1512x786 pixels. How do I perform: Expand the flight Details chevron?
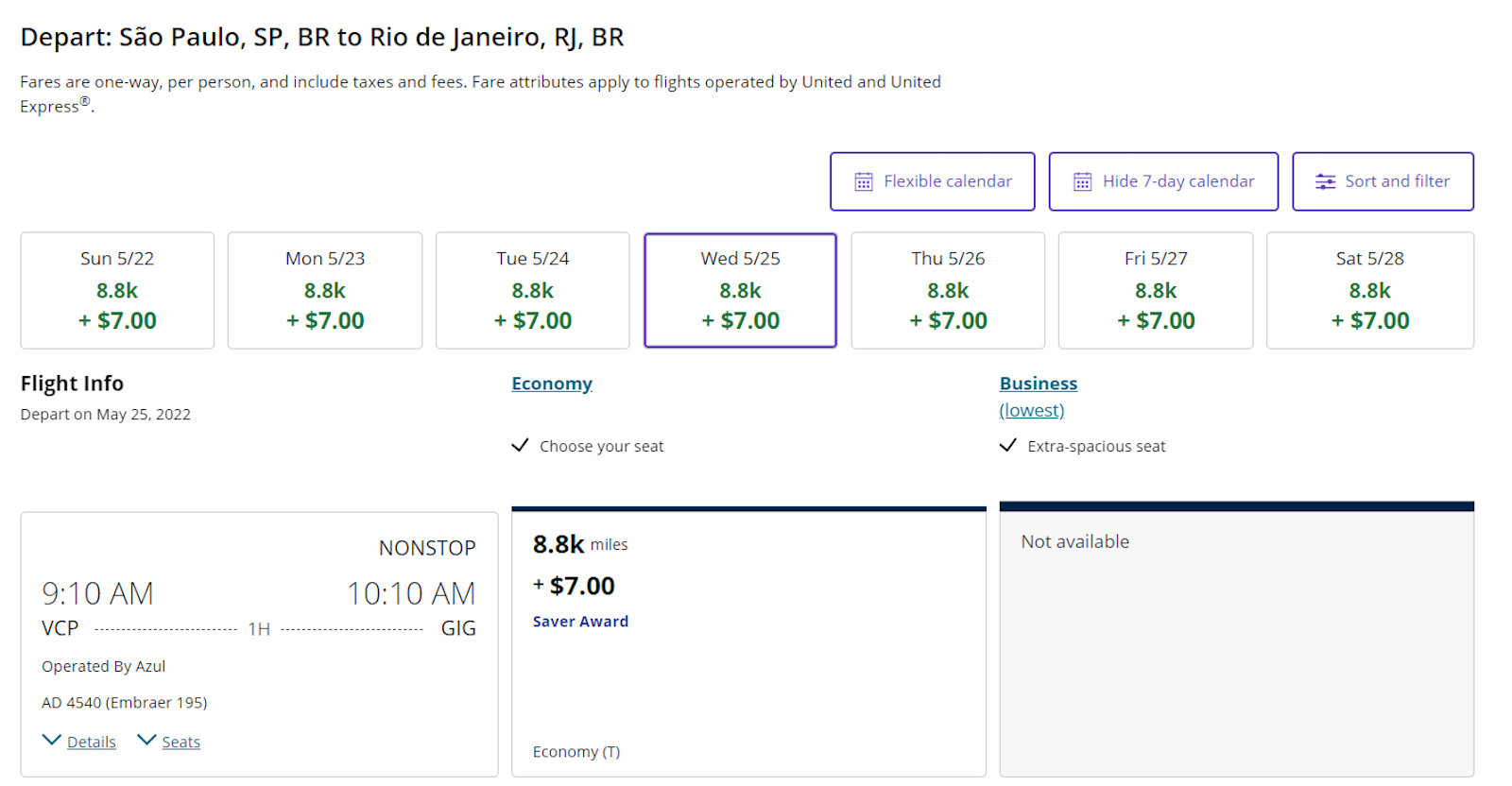[x=52, y=740]
